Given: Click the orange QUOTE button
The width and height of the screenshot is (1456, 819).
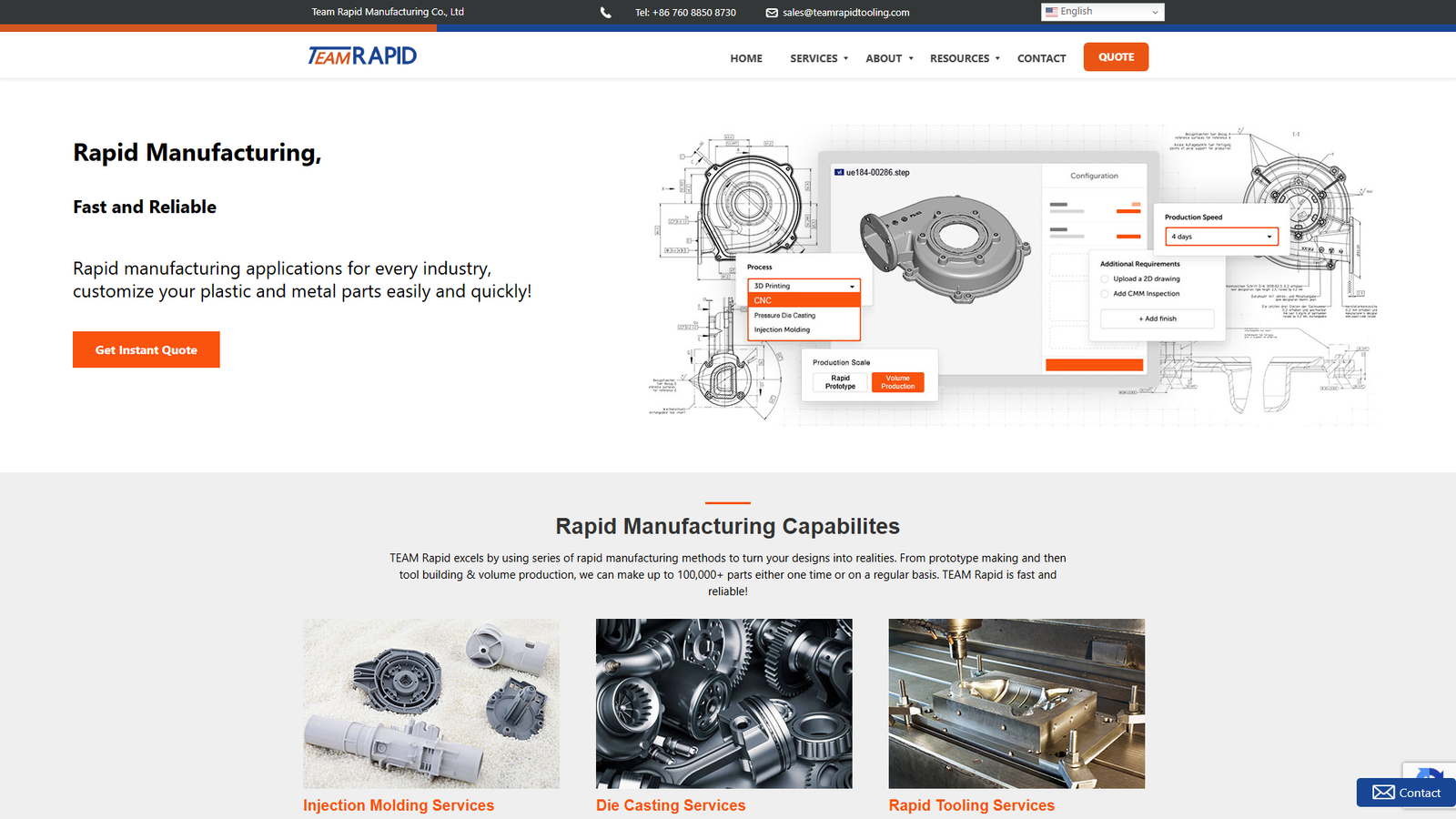Looking at the screenshot, I should (1116, 56).
